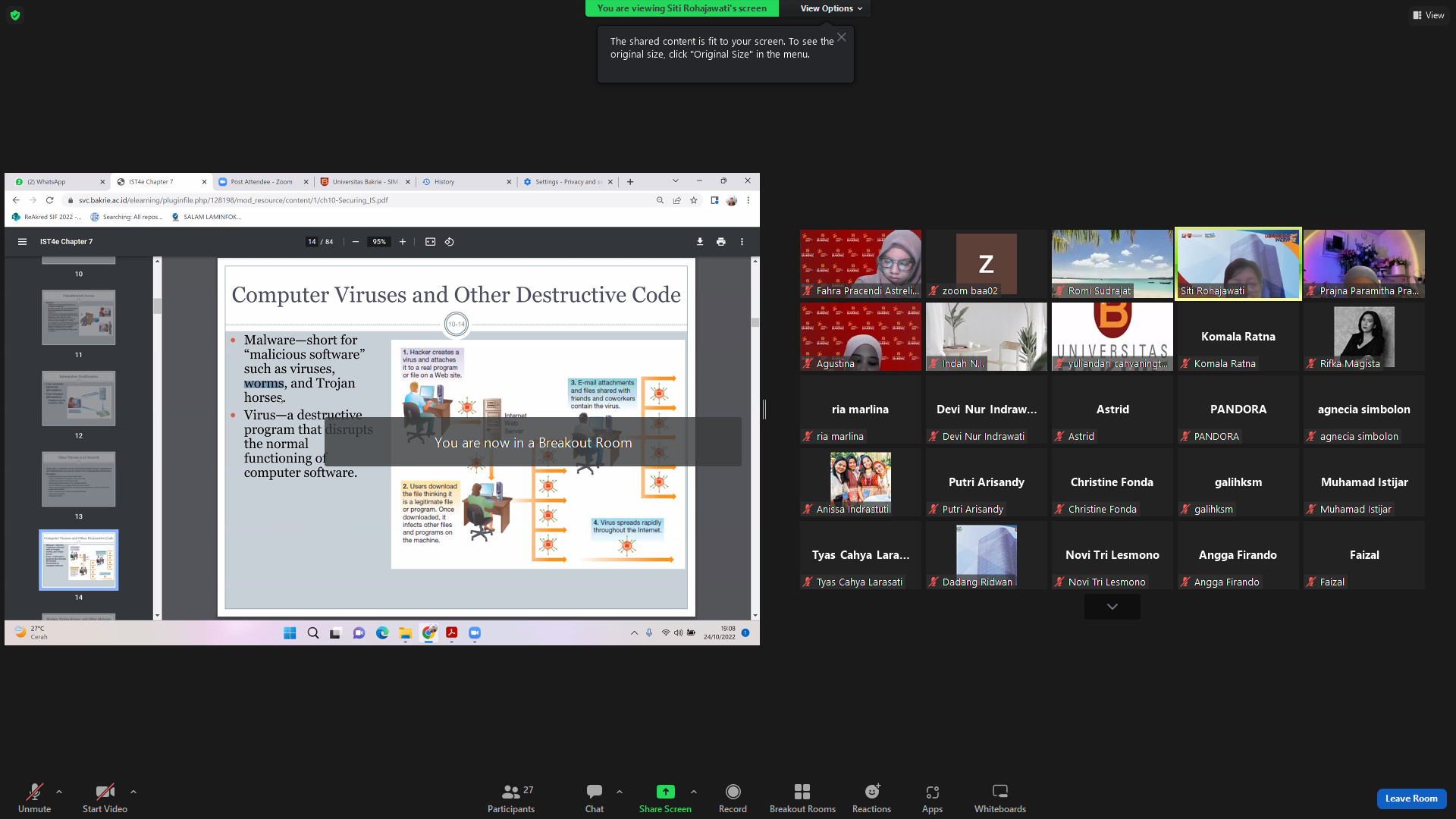Toggle PDF sidebar hamburger menu
The height and width of the screenshot is (819, 1456).
(x=22, y=242)
